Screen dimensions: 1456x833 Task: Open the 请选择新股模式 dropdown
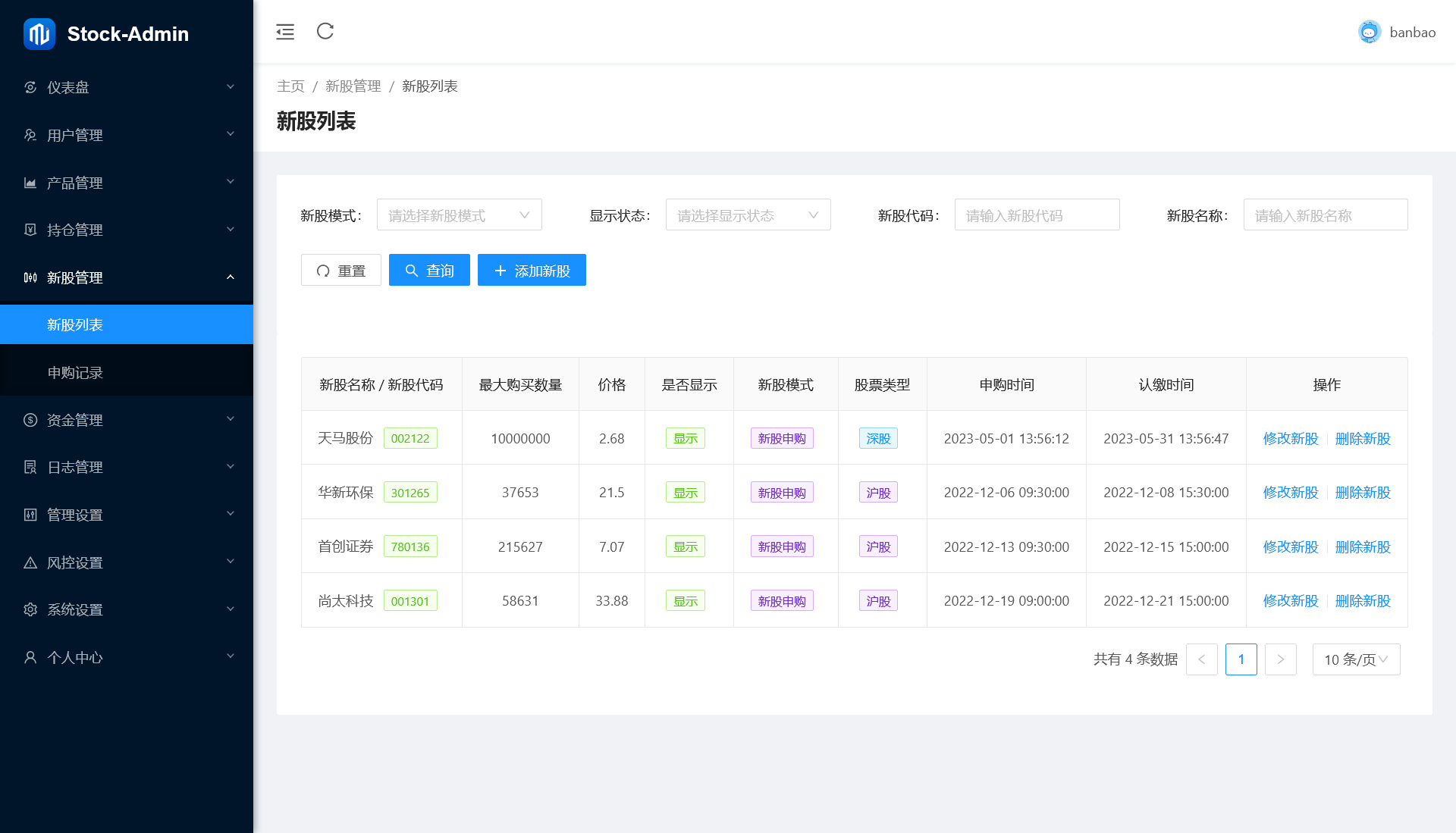(x=459, y=215)
